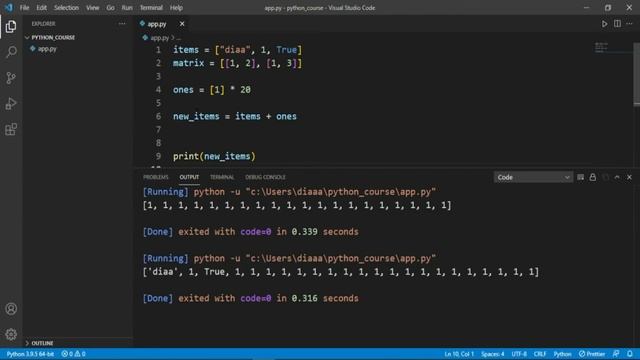
Task: Open the Accounts icon in activity bar
Action: (11, 309)
